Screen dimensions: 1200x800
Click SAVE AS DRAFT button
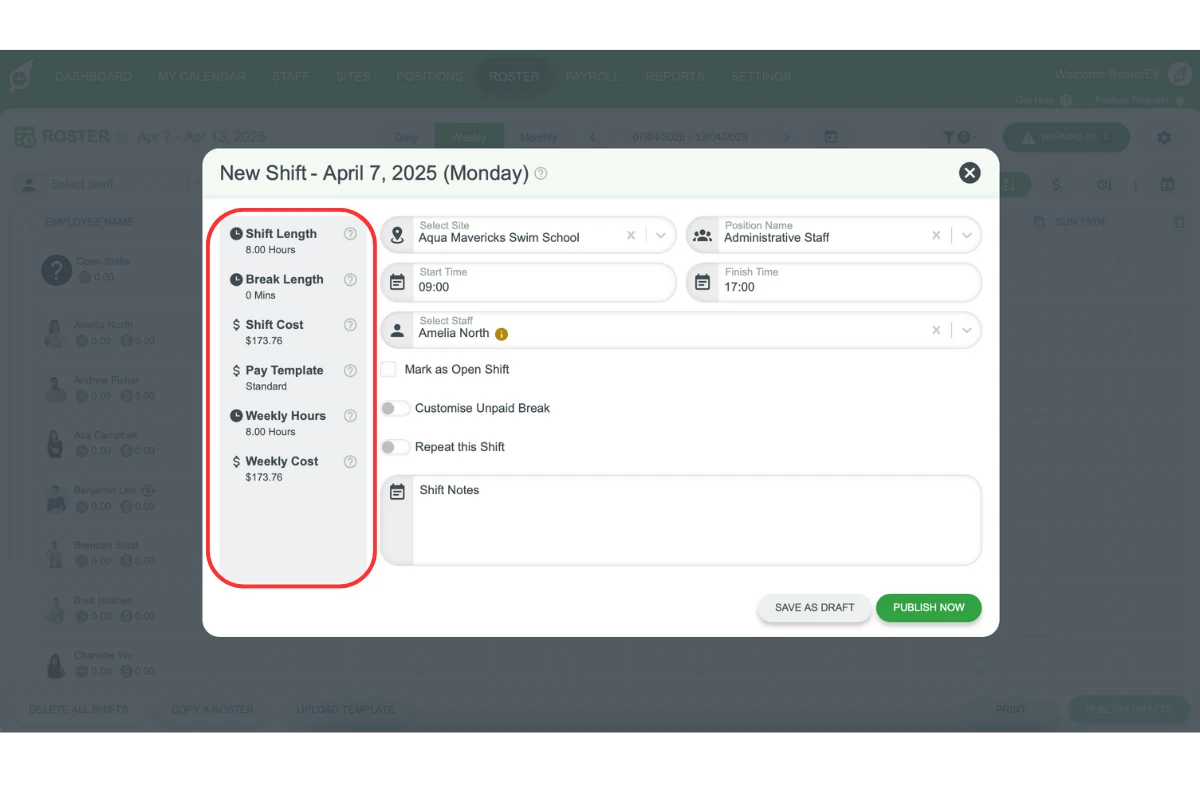click(x=815, y=607)
